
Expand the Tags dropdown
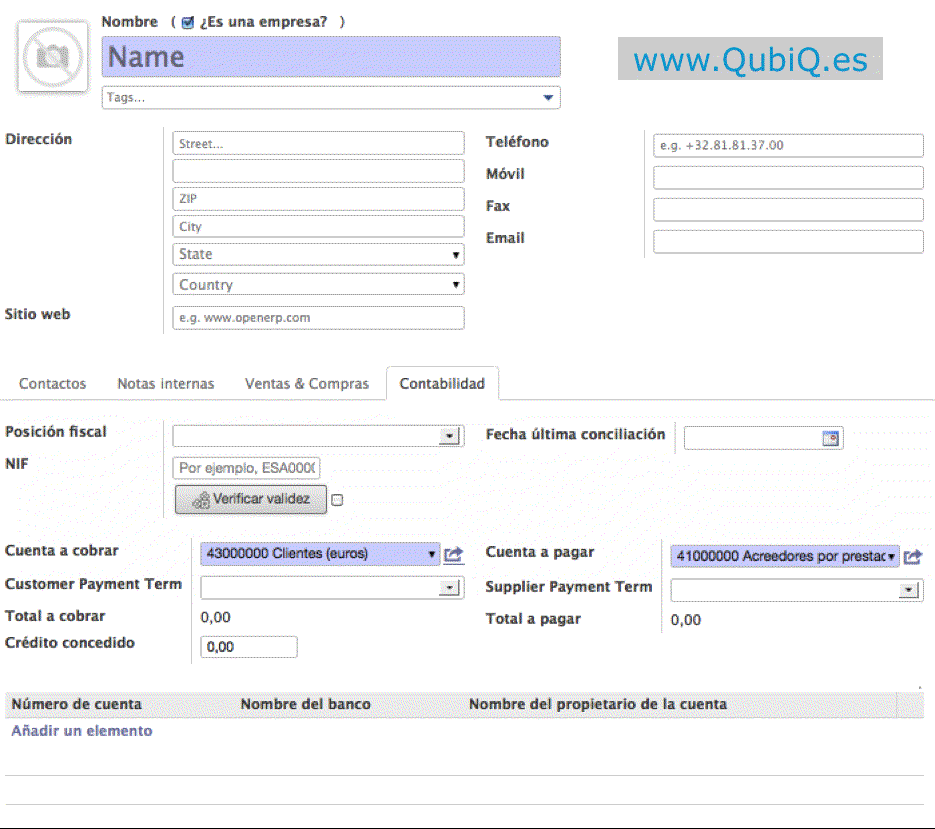click(x=547, y=98)
